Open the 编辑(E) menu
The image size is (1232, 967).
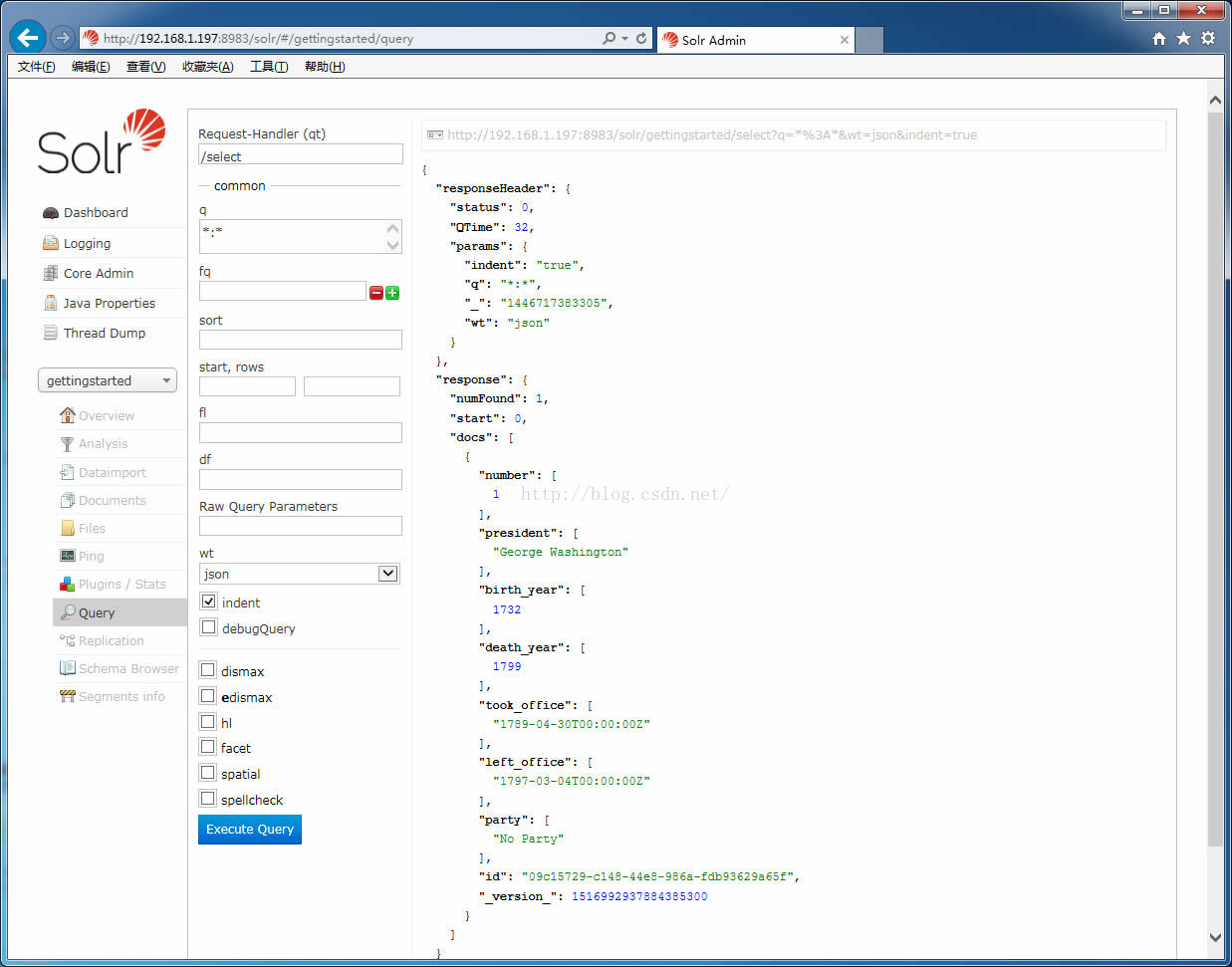click(x=91, y=67)
